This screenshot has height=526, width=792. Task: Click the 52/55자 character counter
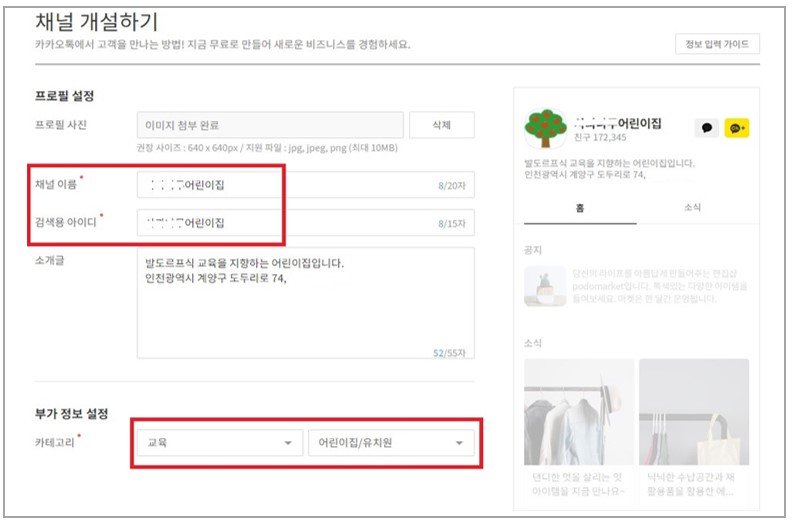tap(449, 353)
